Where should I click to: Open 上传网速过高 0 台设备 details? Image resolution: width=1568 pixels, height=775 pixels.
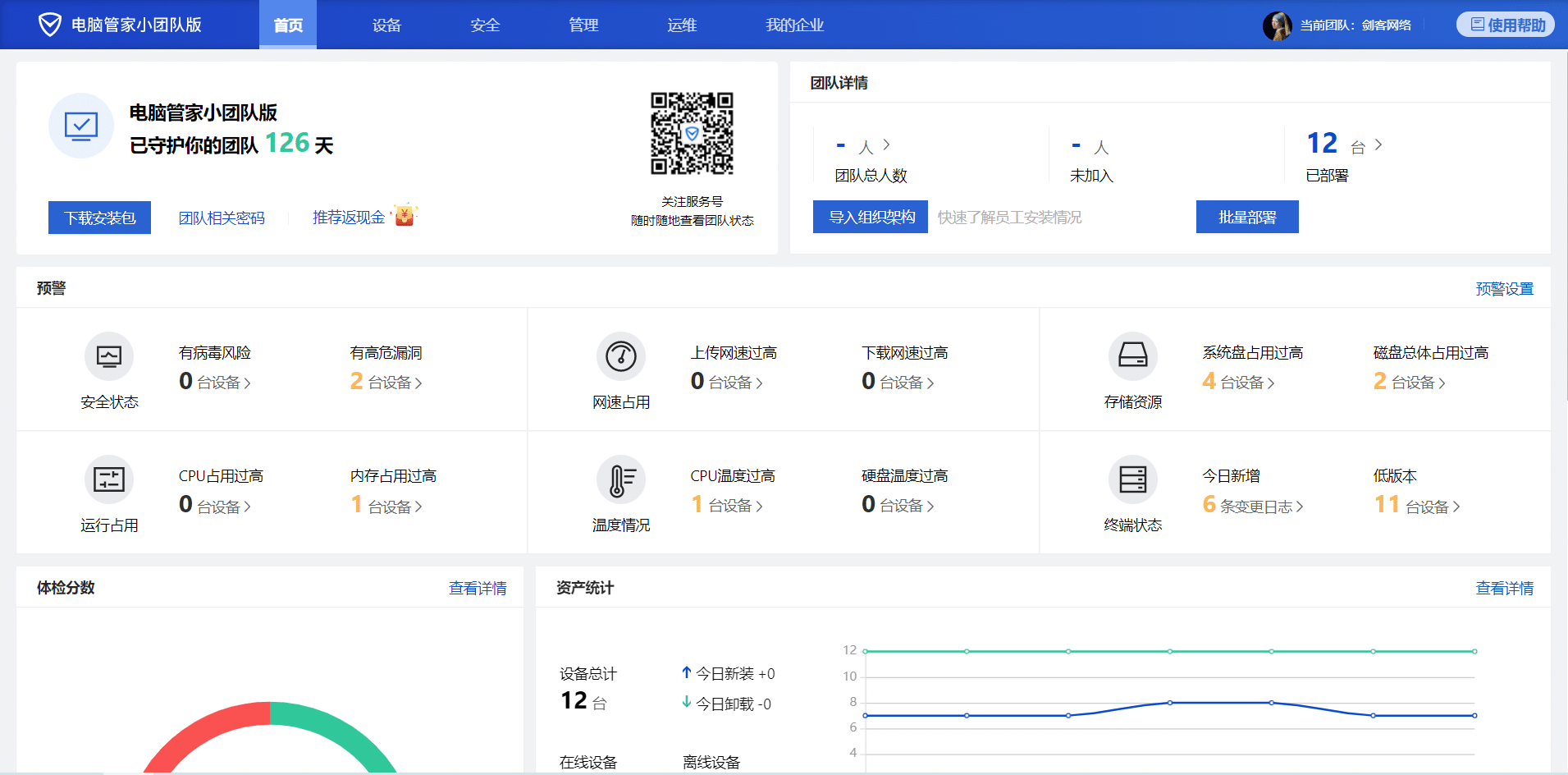pos(727,381)
